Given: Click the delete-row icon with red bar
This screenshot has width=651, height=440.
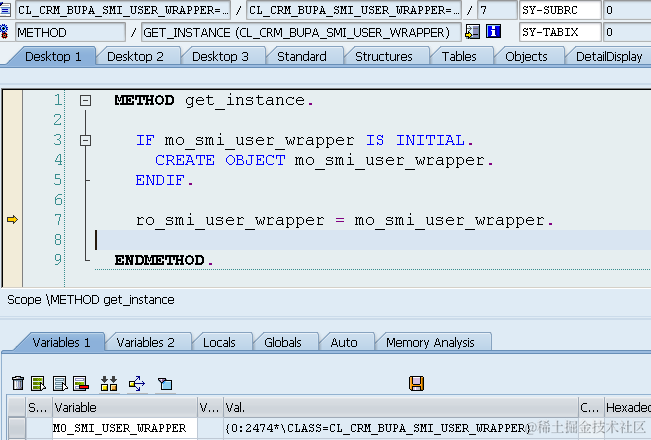Looking at the screenshot, I should point(81,383).
